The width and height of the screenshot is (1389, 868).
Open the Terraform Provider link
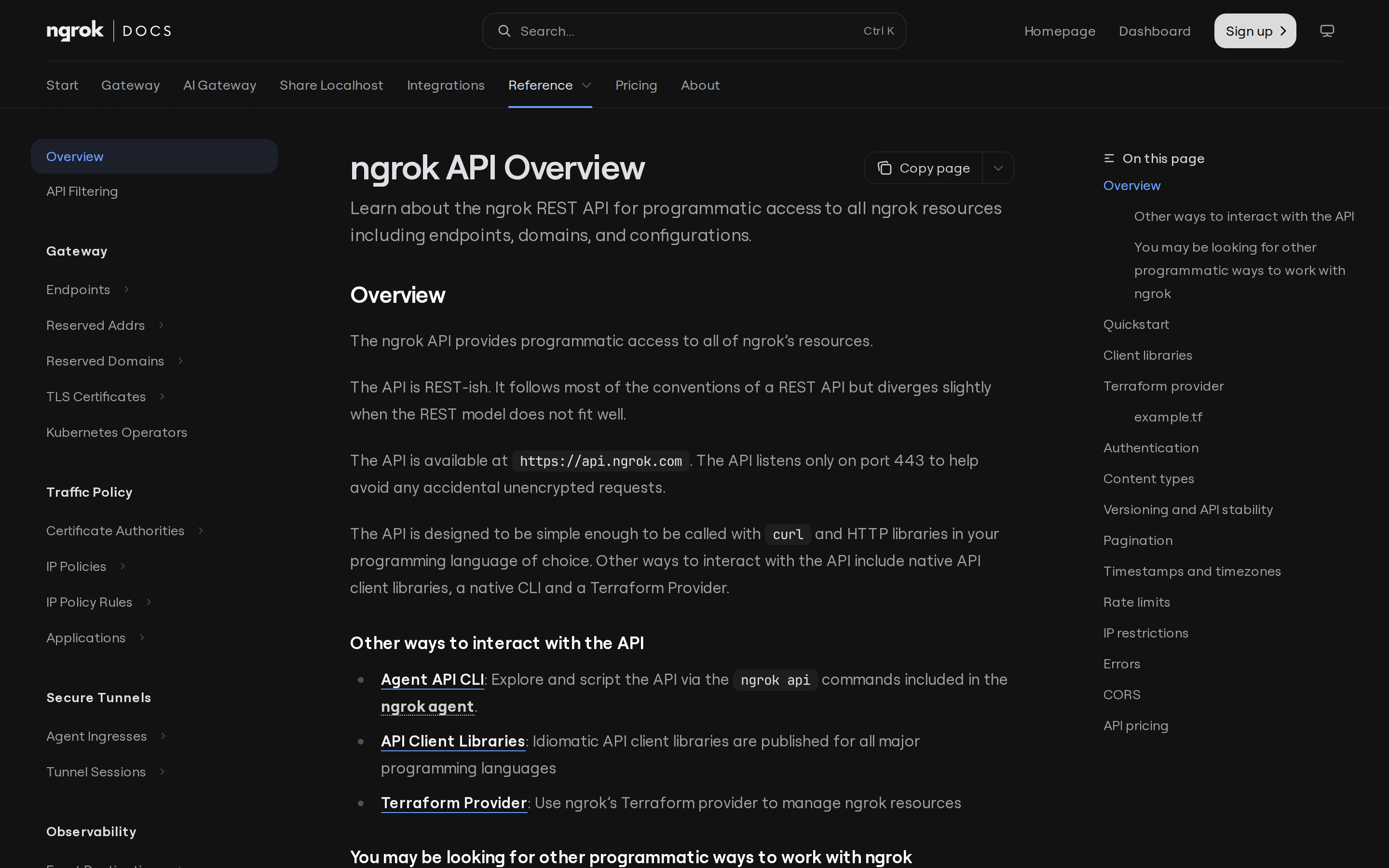[x=454, y=803]
